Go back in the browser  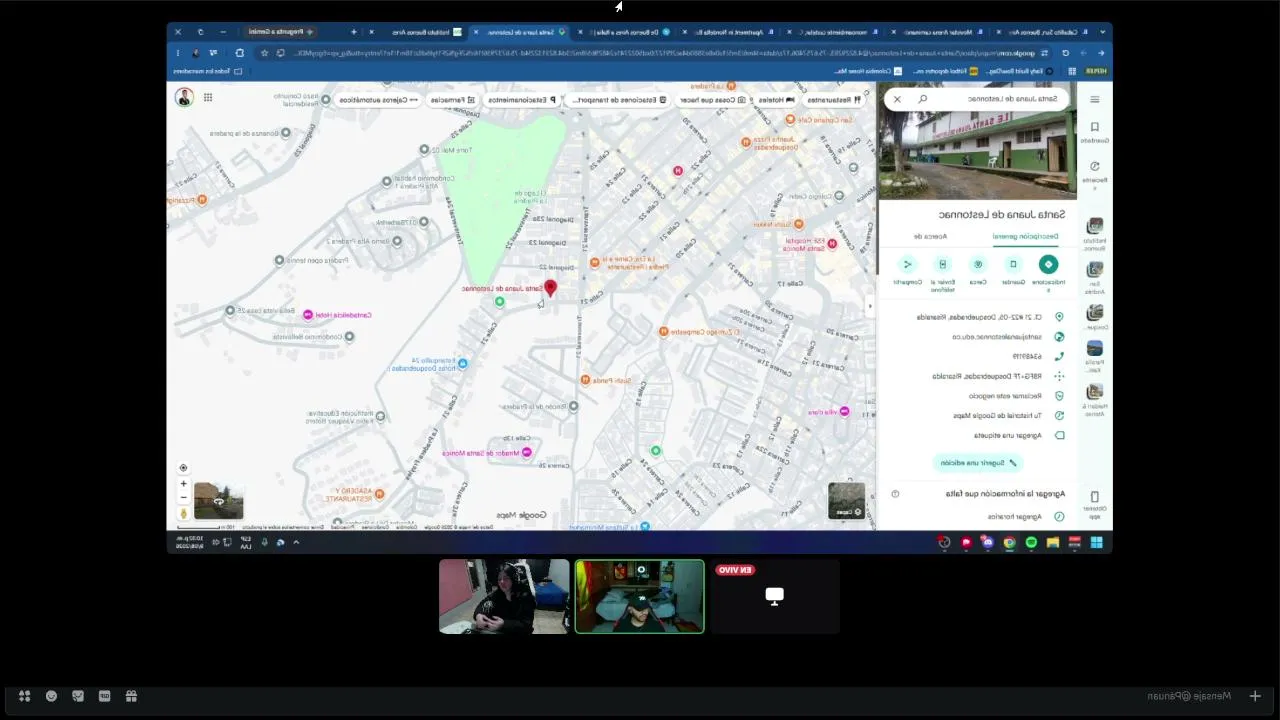point(1101,53)
